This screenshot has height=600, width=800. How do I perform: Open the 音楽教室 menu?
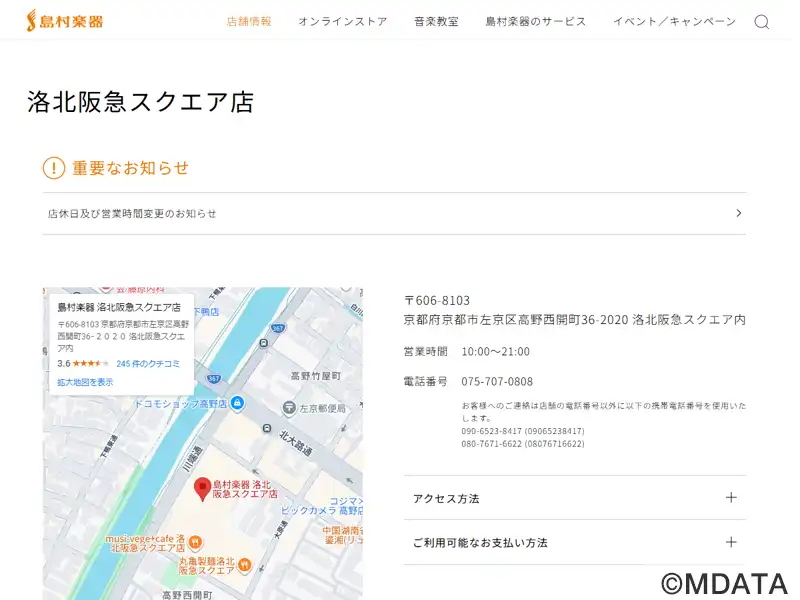pyautogui.click(x=436, y=21)
